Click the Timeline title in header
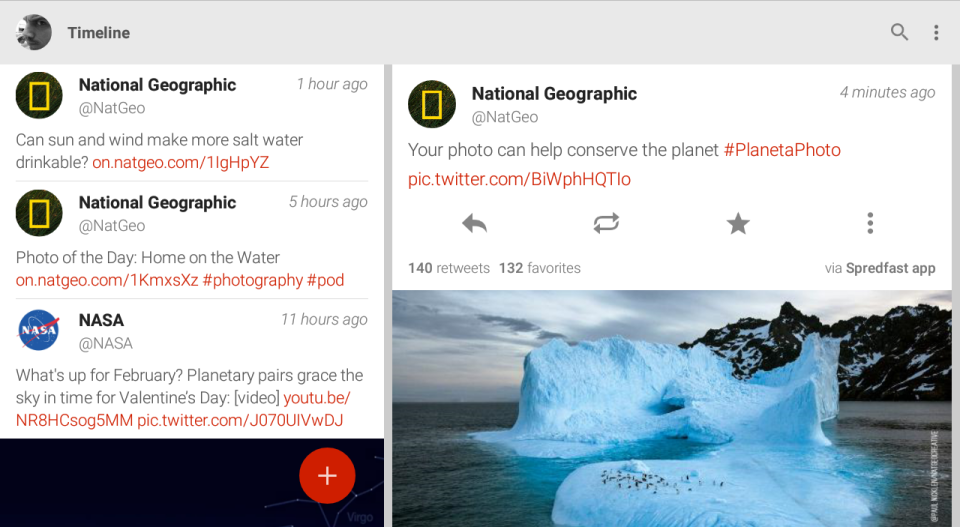The height and width of the screenshot is (527, 960). (x=98, y=32)
